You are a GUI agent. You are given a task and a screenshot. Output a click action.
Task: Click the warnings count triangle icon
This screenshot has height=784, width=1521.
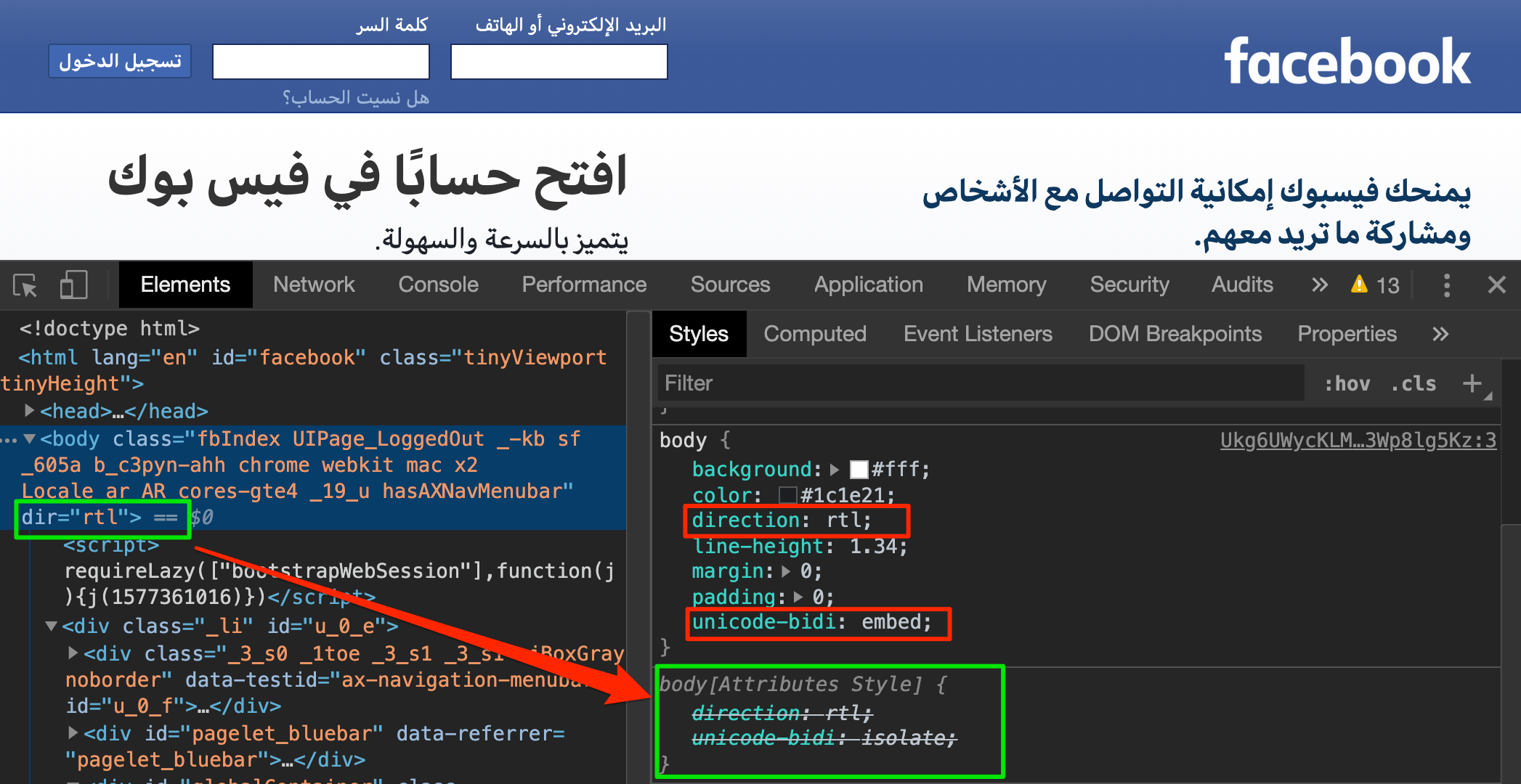click(1359, 285)
